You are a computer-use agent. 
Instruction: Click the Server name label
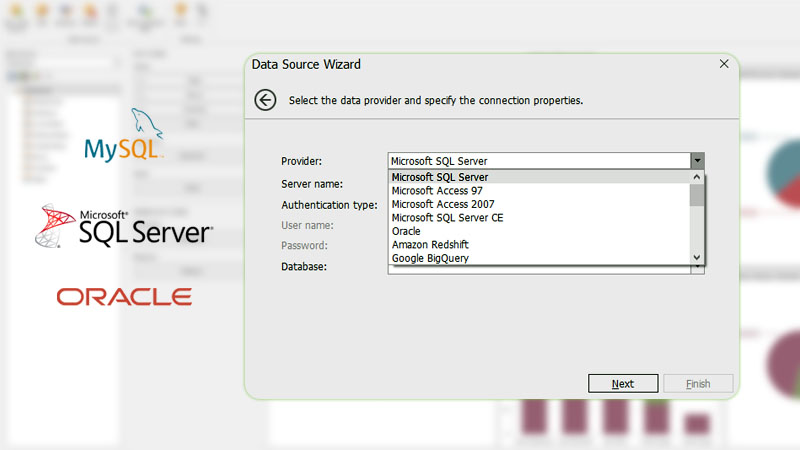pyautogui.click(x=312, y=184)
